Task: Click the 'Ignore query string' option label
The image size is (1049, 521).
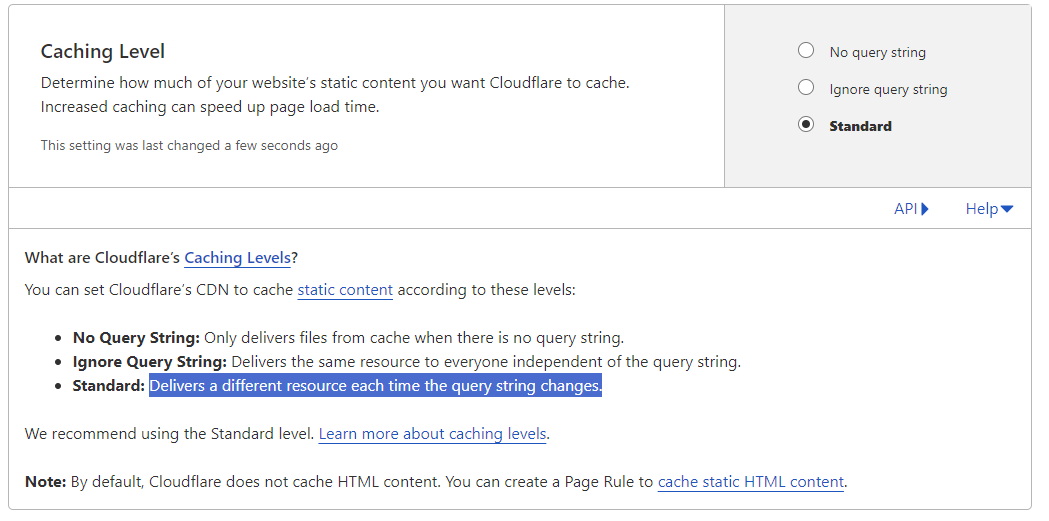Action: coord(888,89)
